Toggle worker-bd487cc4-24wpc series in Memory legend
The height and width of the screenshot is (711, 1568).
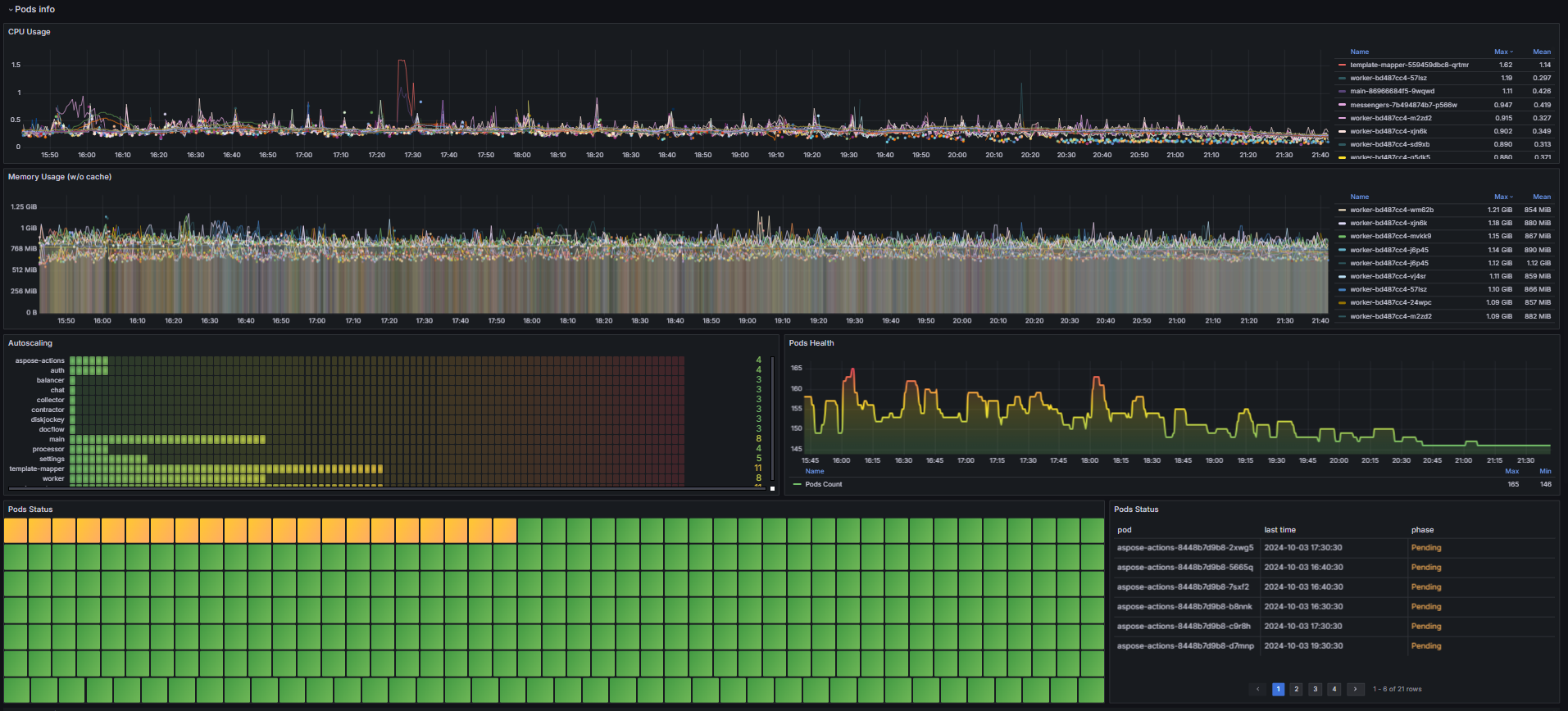pyautogui.click(x=1391, y=302)
